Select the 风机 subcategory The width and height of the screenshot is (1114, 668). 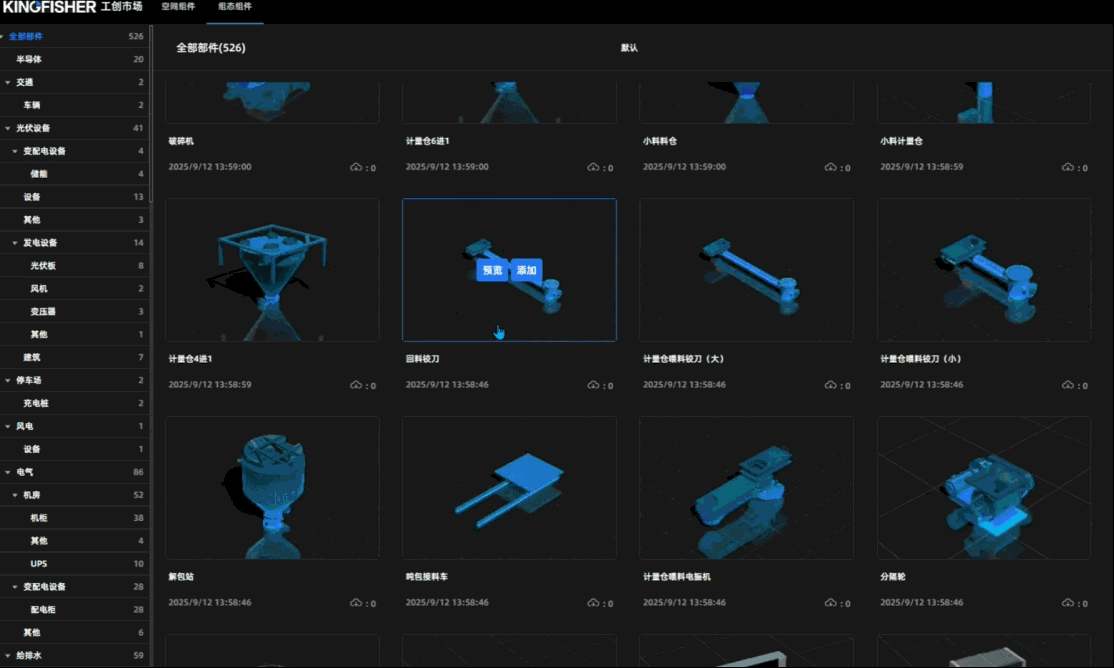tap(75, 289)
